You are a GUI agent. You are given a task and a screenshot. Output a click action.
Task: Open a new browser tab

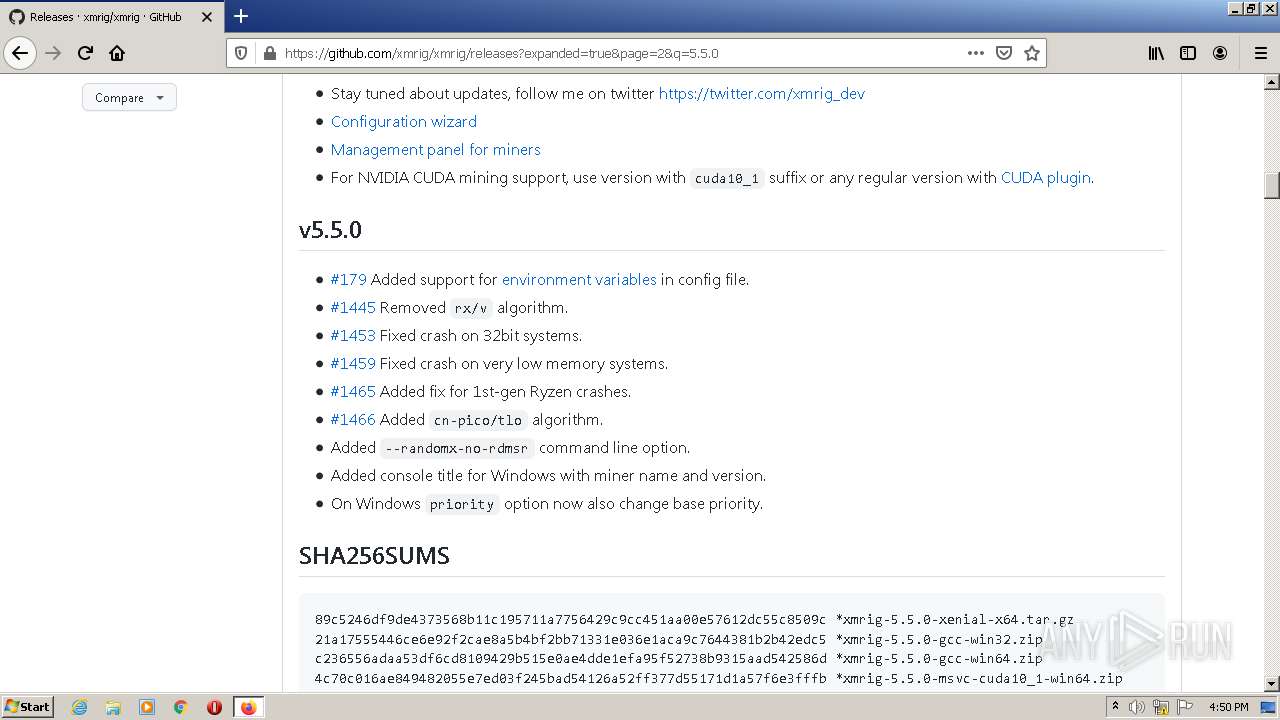[x=241, y=16]
